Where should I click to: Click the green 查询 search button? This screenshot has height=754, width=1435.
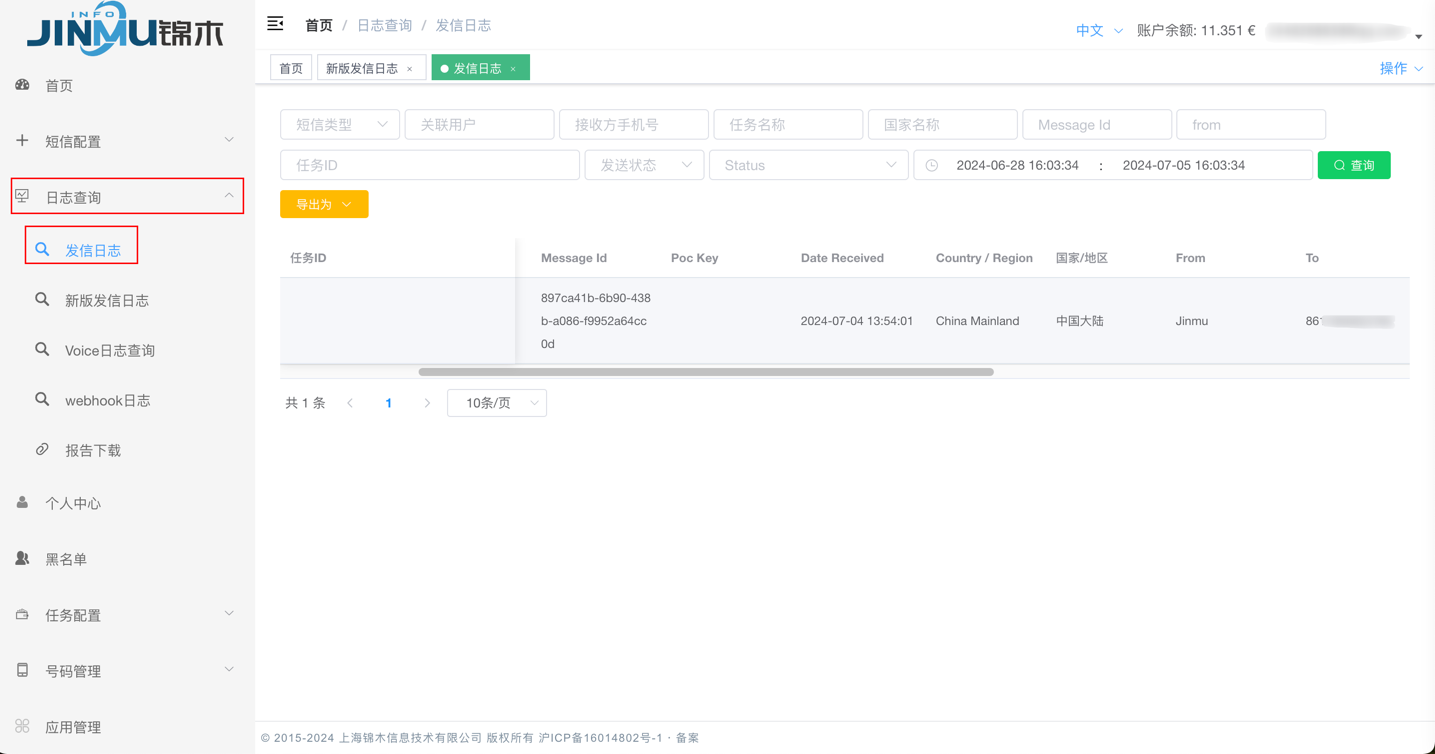(x=1354, y=165)
